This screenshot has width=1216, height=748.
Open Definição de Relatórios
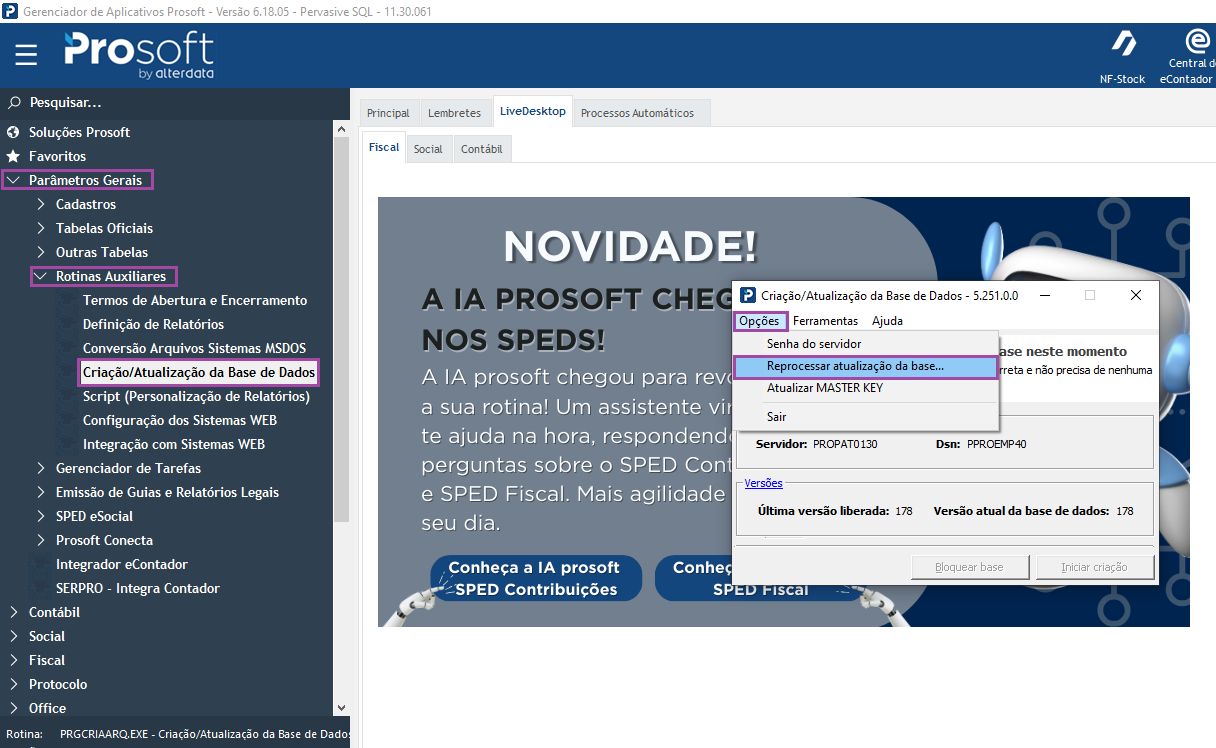click(153, 324)
